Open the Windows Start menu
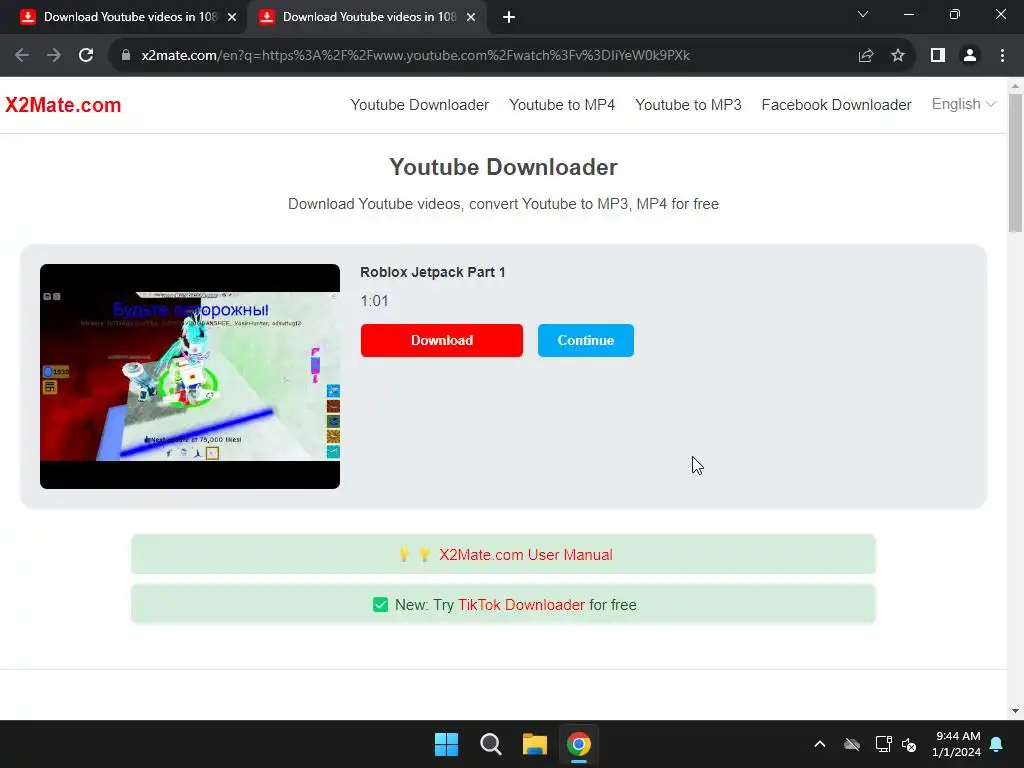Image resolution: width=1024 pixels, height=768 pixels. pos(447,744)
